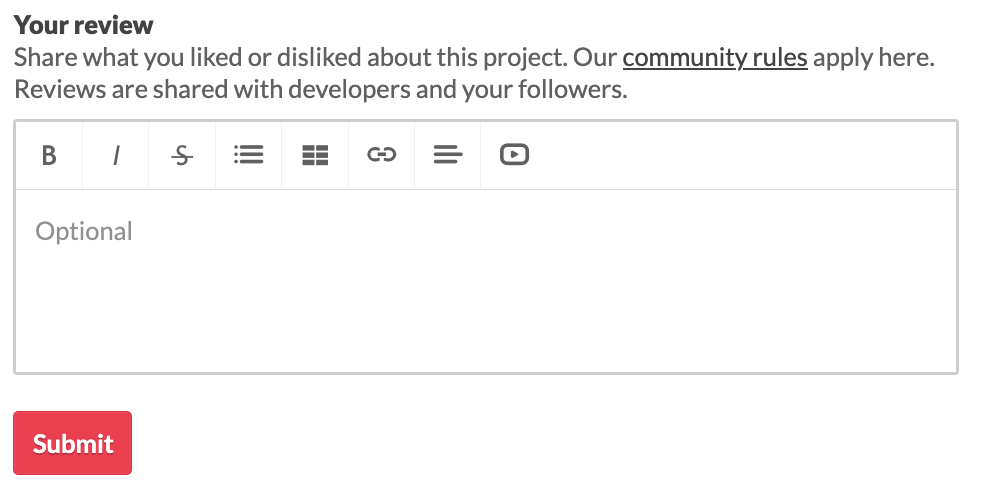Click empty toolbar space right of video icon
The height and width of the screenshot is (494, 982).
740,155
